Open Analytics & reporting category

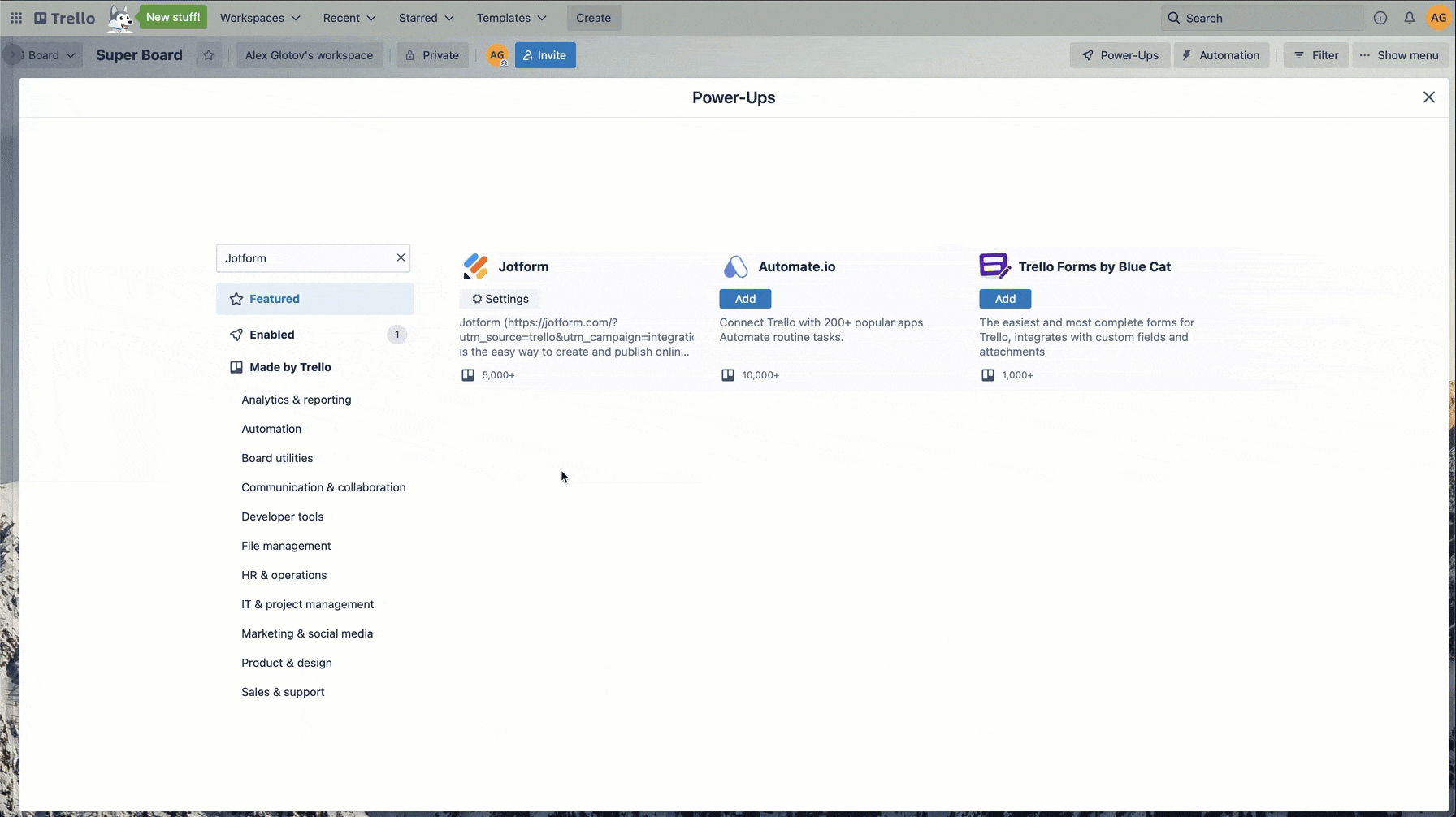click(x=297, y=400)
